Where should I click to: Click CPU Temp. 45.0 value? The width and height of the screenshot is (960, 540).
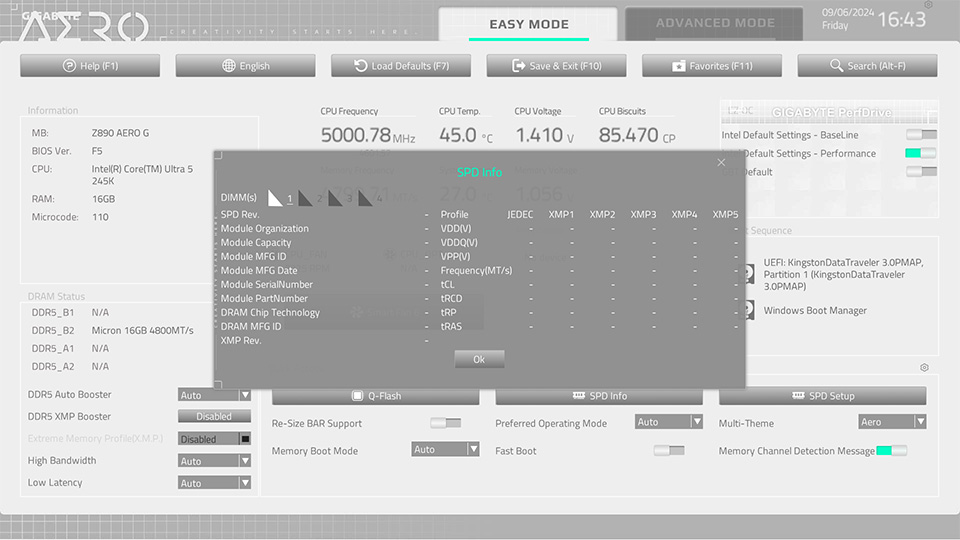[x=466, y=135]
